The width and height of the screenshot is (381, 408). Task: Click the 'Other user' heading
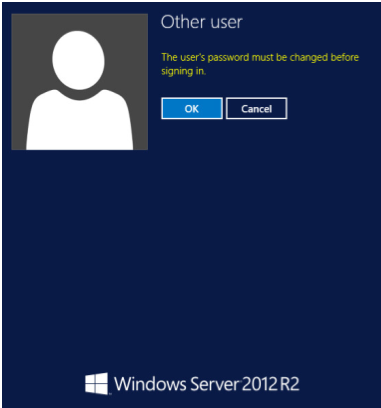point(201,22)
